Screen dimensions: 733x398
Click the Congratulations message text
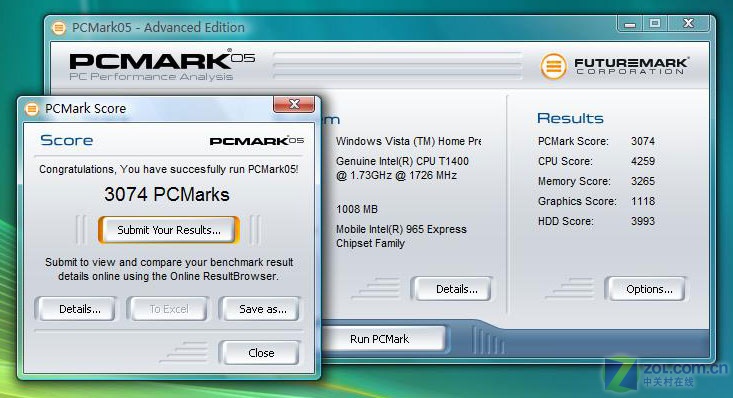[x=169, y=169]
